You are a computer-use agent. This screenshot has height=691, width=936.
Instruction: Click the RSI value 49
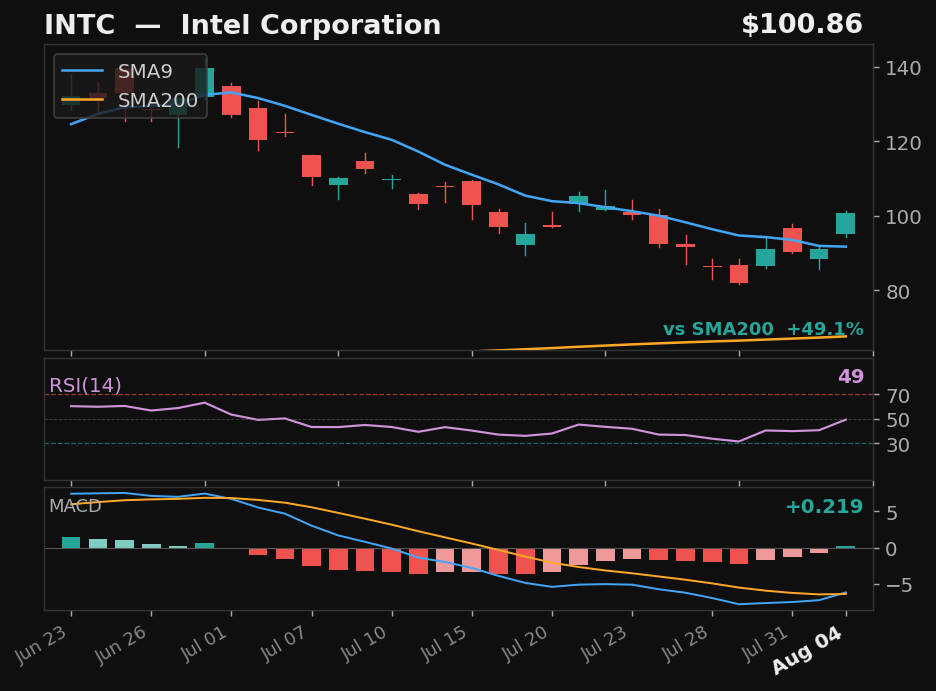tap(851, 377)
